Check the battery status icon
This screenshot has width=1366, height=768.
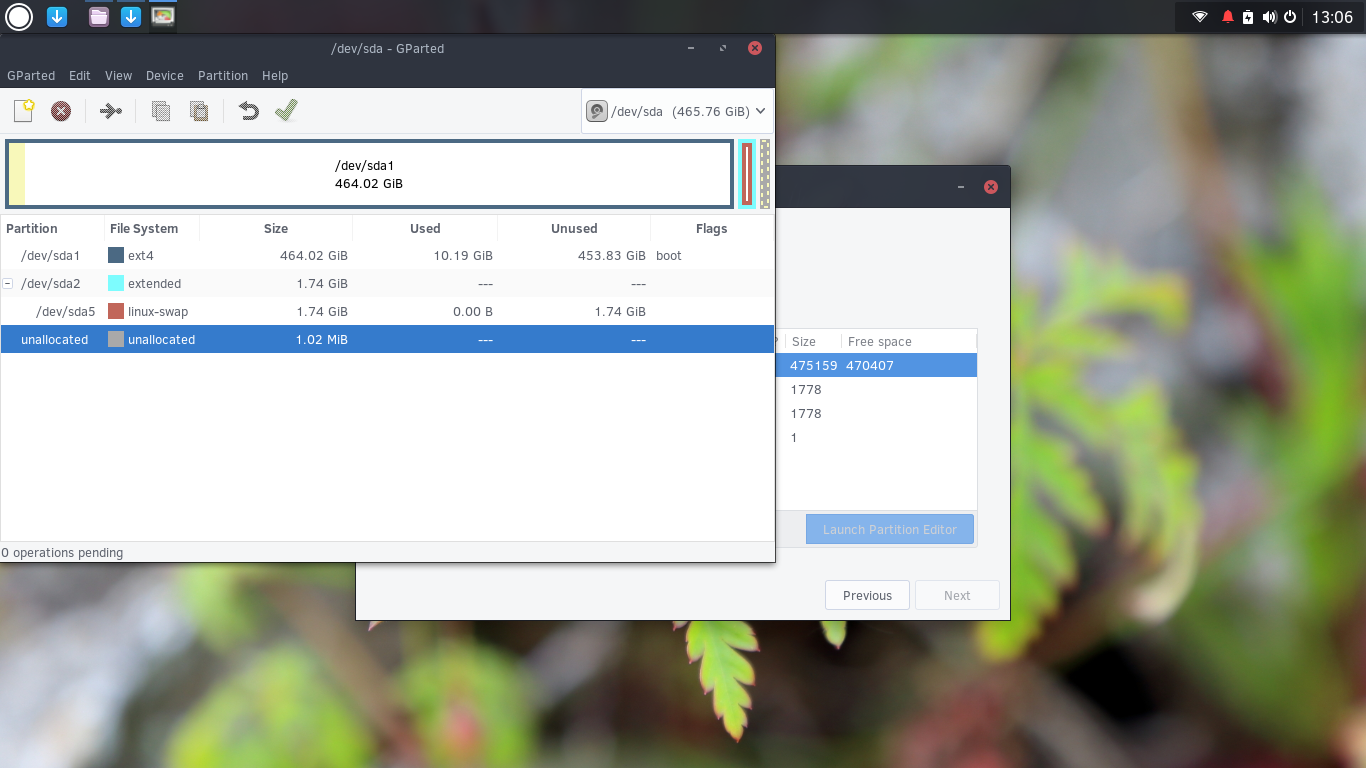pyautogui.click(x=1248, y=17)
